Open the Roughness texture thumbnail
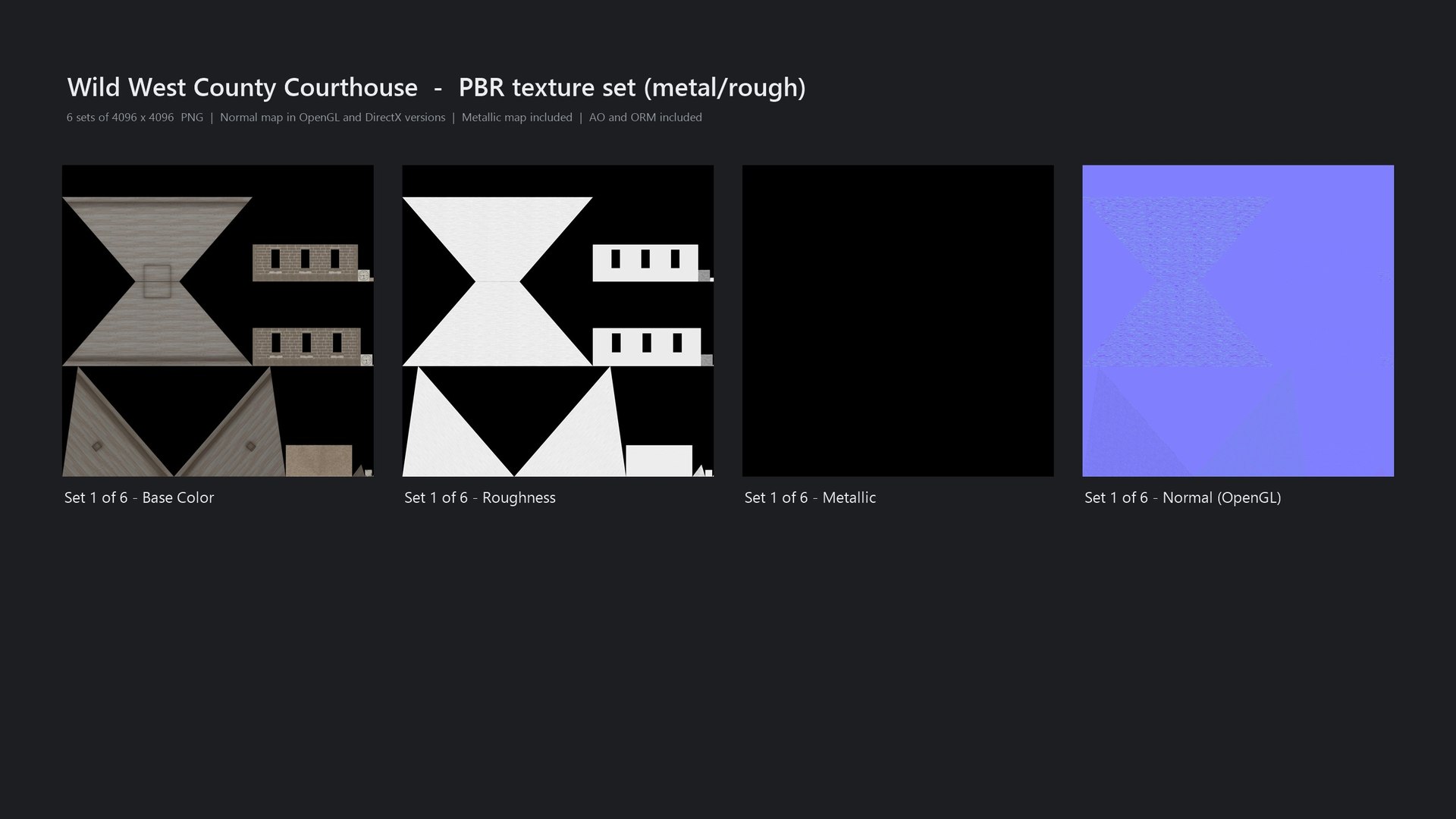This screenshot has height=819, width=1456. (x=557, y=321)
